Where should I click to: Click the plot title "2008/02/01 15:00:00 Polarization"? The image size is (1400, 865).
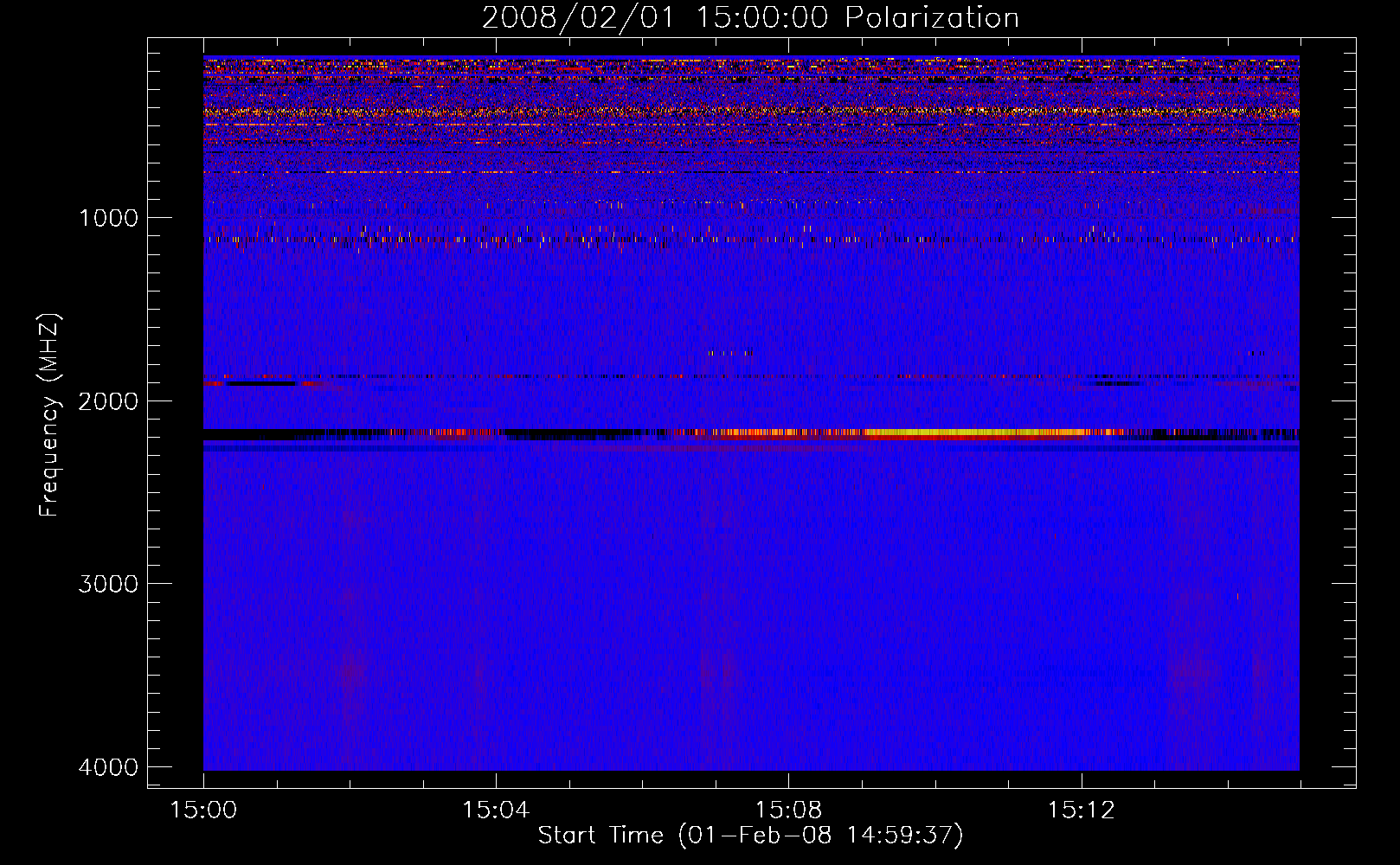(x=750, y=17)
